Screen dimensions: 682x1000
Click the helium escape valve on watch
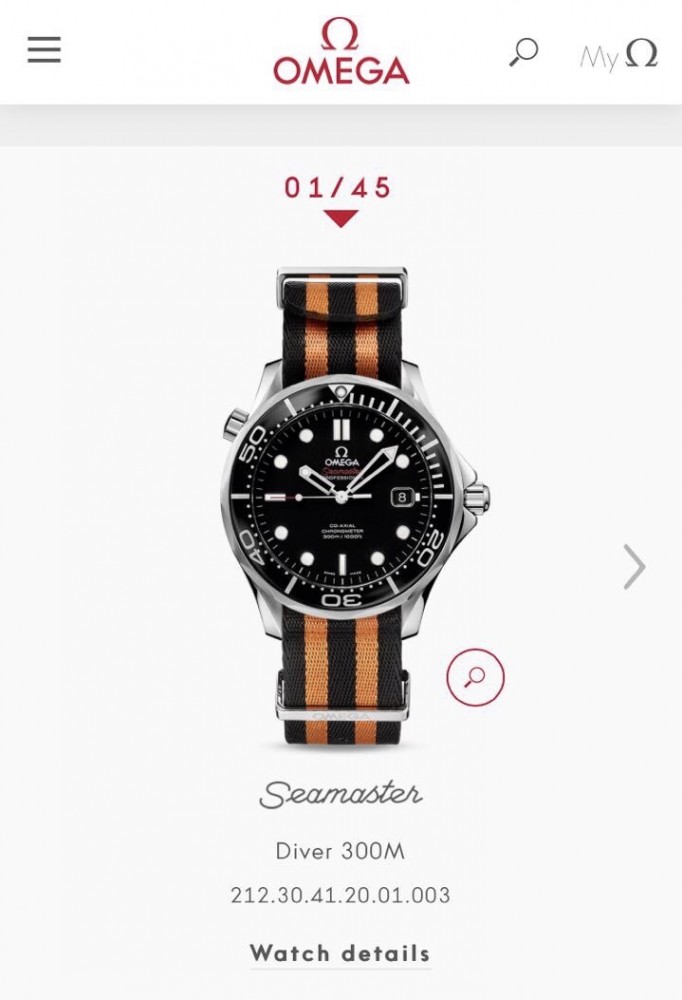click(x=235, y=423)
